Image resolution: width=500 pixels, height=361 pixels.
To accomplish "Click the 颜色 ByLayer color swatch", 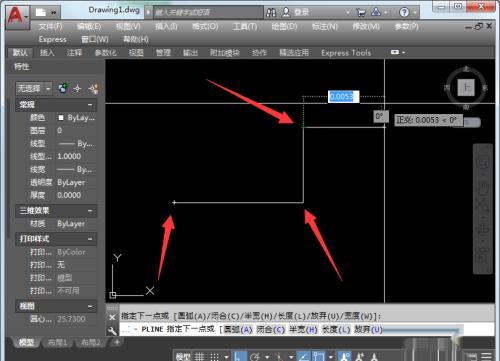I will (x=61, y=118).
